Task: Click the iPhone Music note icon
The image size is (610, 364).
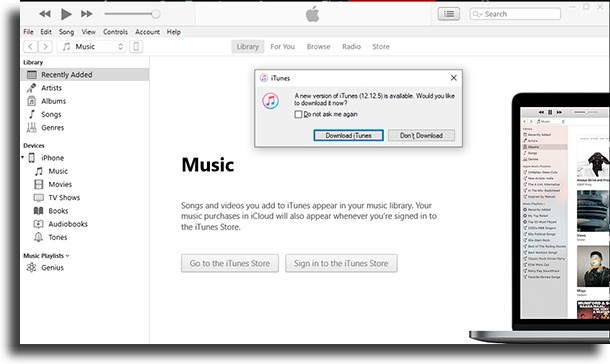Action: point(39,171)
